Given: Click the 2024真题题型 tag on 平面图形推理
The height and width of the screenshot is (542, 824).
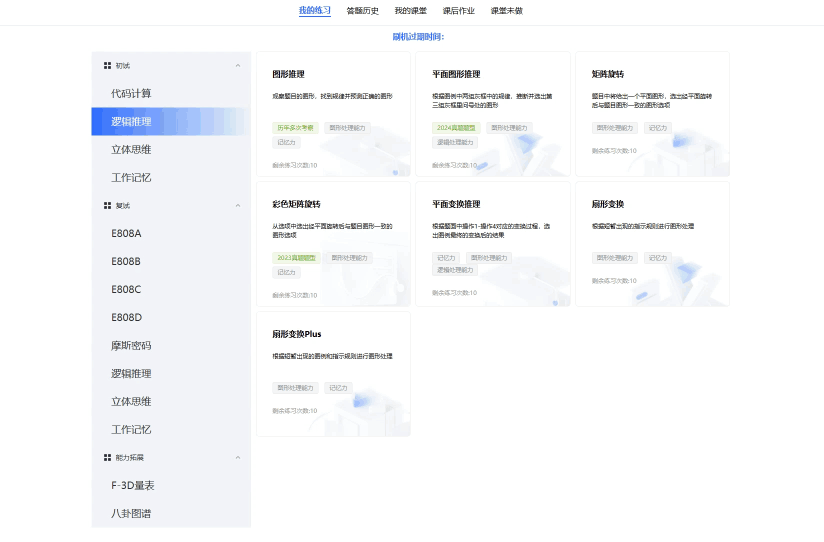Looking at the screenshot, I should (x=456, y=128).
